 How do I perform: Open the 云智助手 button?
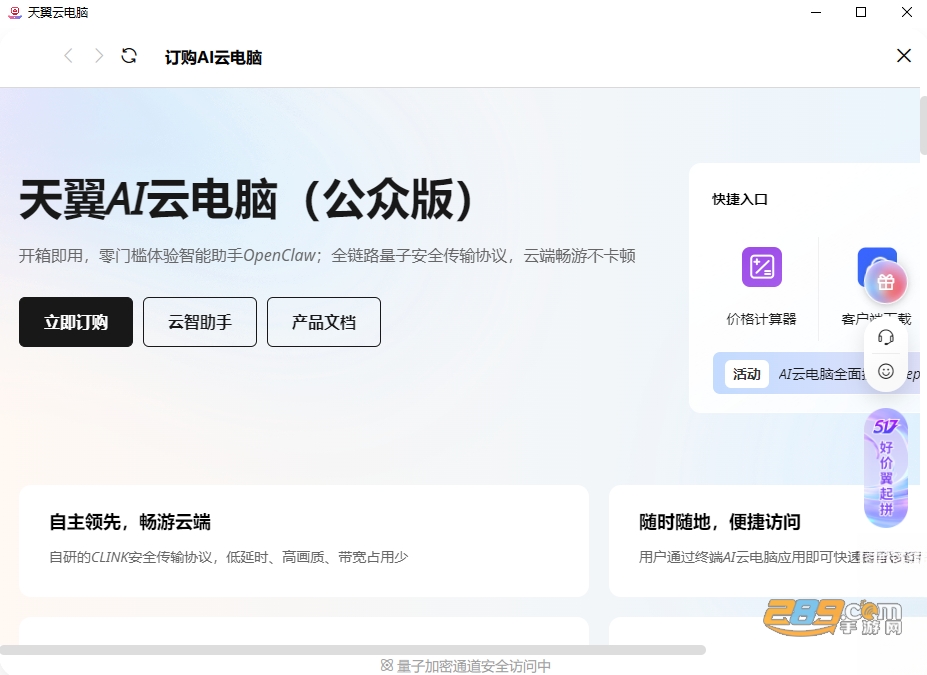click(x=200, y=322)
